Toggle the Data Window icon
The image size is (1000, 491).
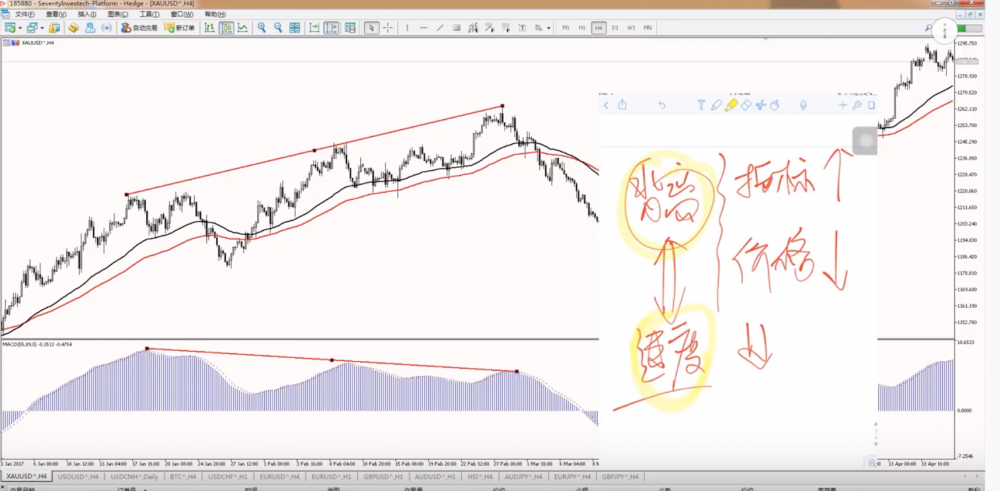[73, 28]
